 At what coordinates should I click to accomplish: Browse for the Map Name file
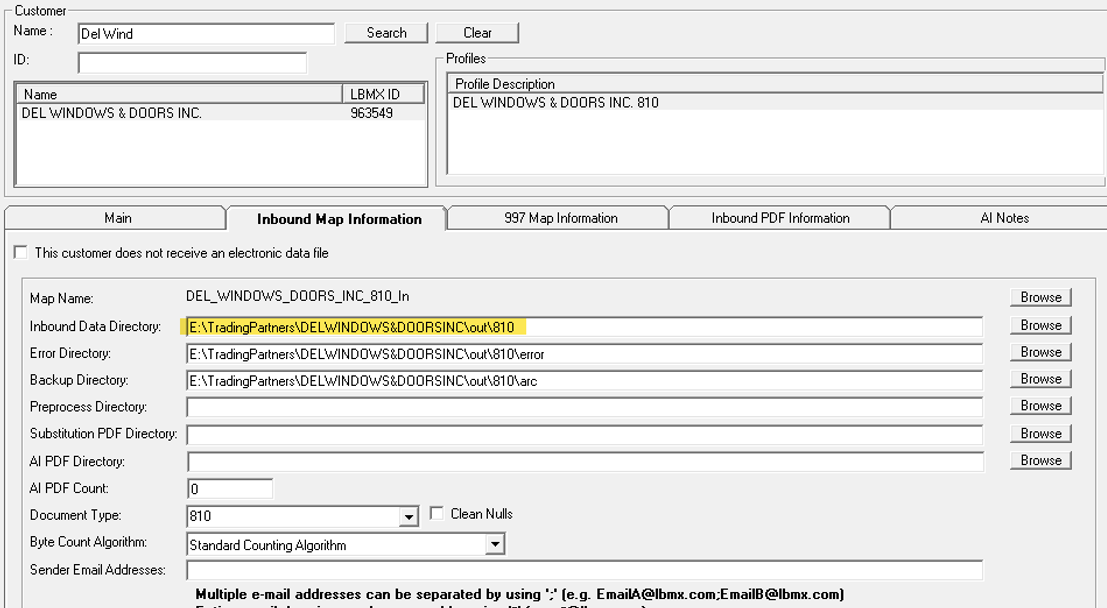click(1041, 297)
